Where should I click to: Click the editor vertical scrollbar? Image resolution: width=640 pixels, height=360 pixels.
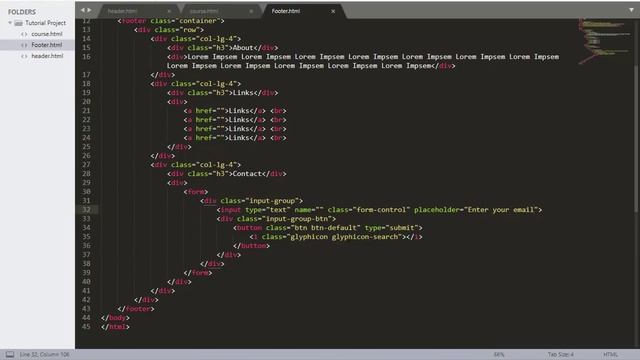pos(636,139)
